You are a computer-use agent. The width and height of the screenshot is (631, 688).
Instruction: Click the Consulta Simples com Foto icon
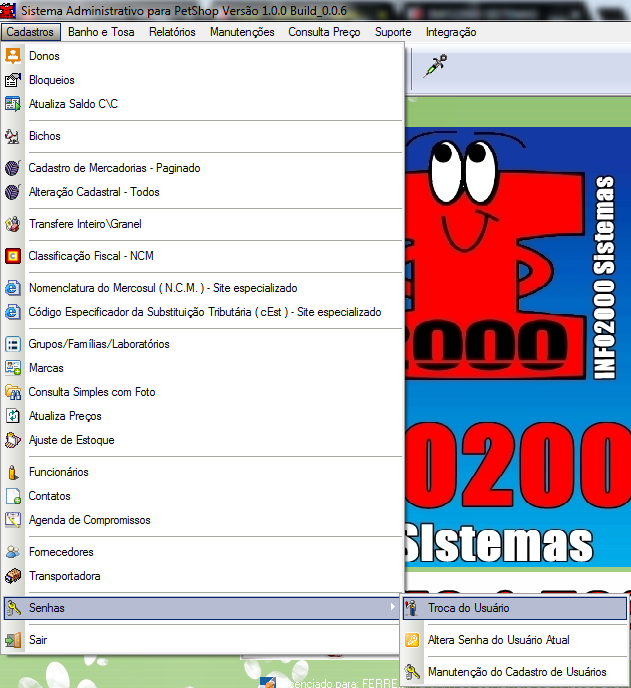click(13, 392)
